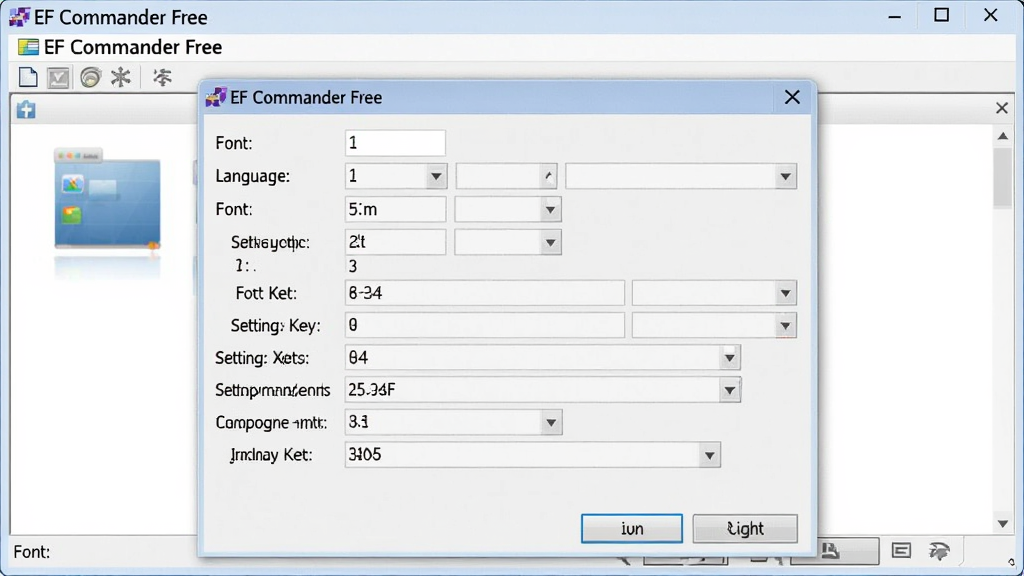This screenshot has height=576, width=1024.
Task: Click the gray checkmark picture toolbar icon
Action: coord(58,78)
